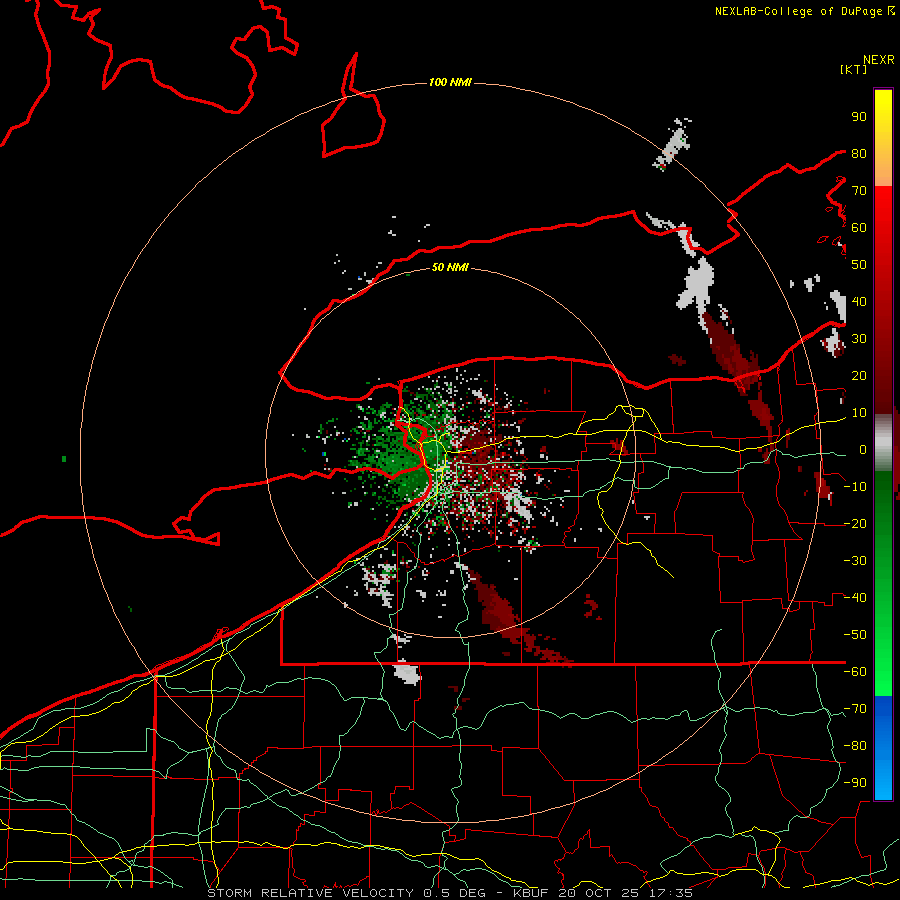Select the 30 scale label
Viewport: 900px width, 900px height.
(859, 339)
